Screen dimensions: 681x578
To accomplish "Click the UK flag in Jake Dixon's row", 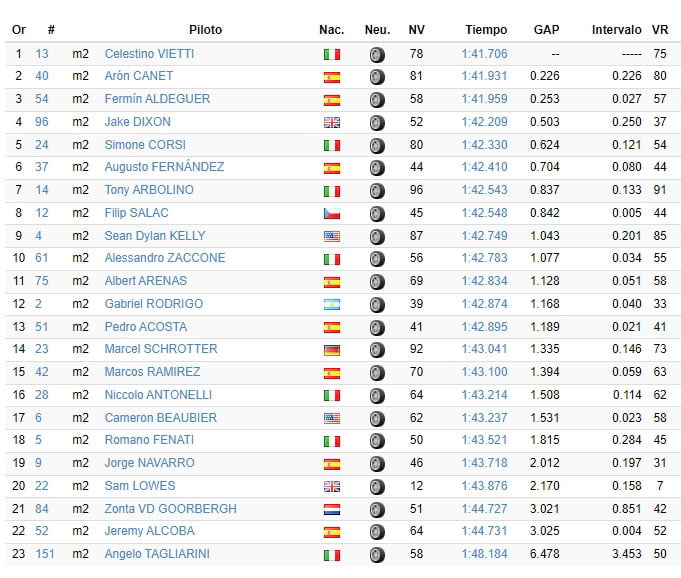I will coord(332,122).
